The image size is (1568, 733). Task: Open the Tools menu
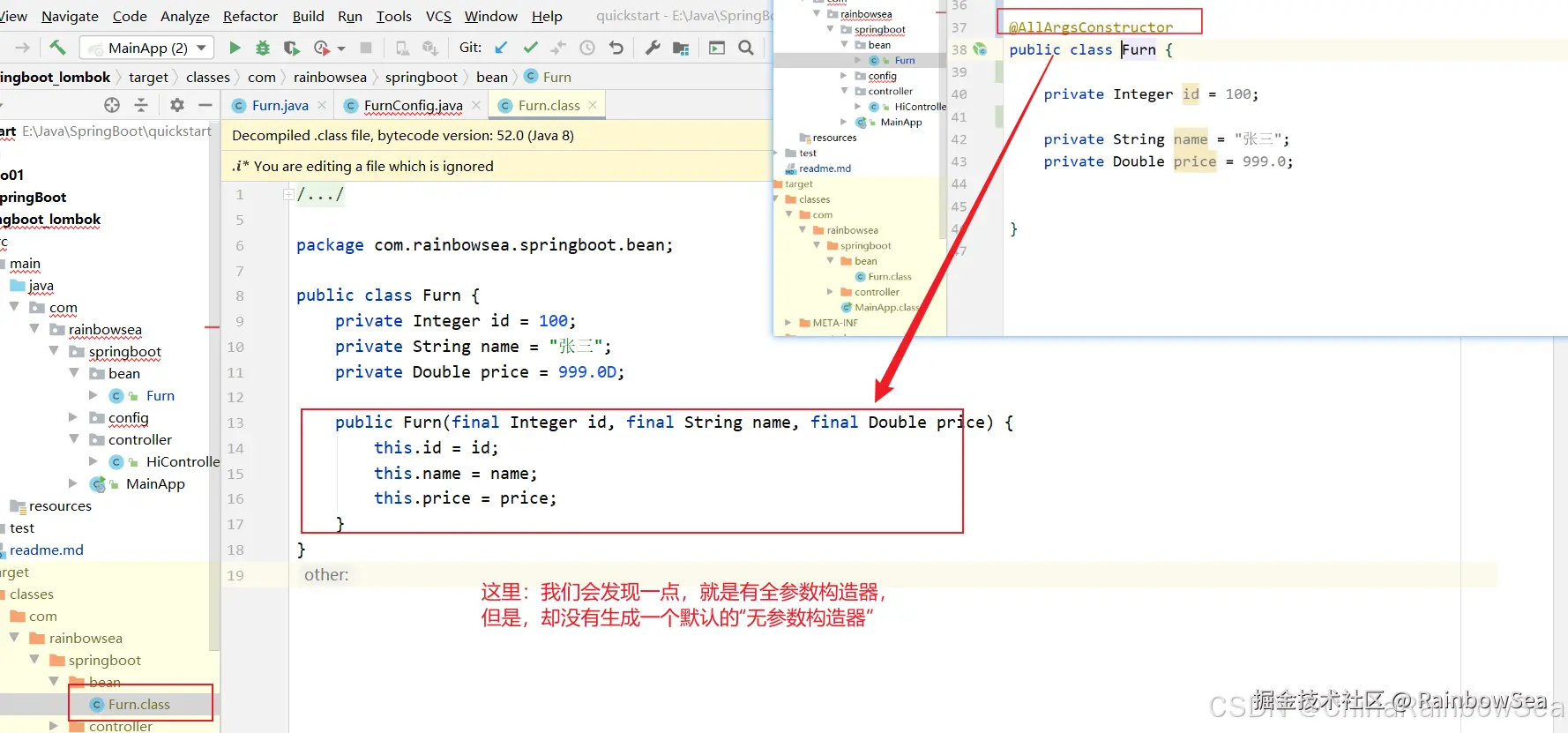[x=394, y=16]
